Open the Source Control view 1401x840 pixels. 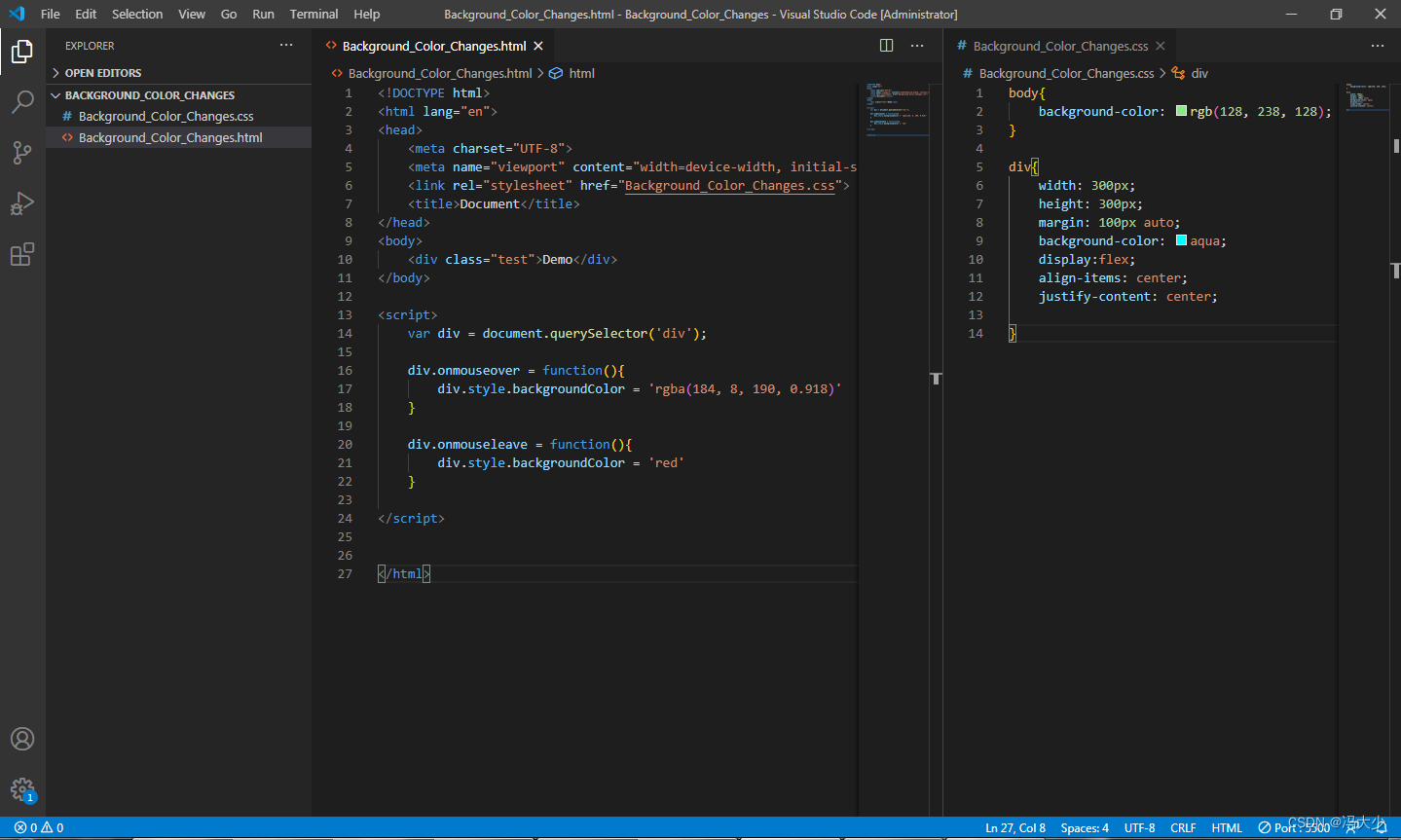[21, 152]
